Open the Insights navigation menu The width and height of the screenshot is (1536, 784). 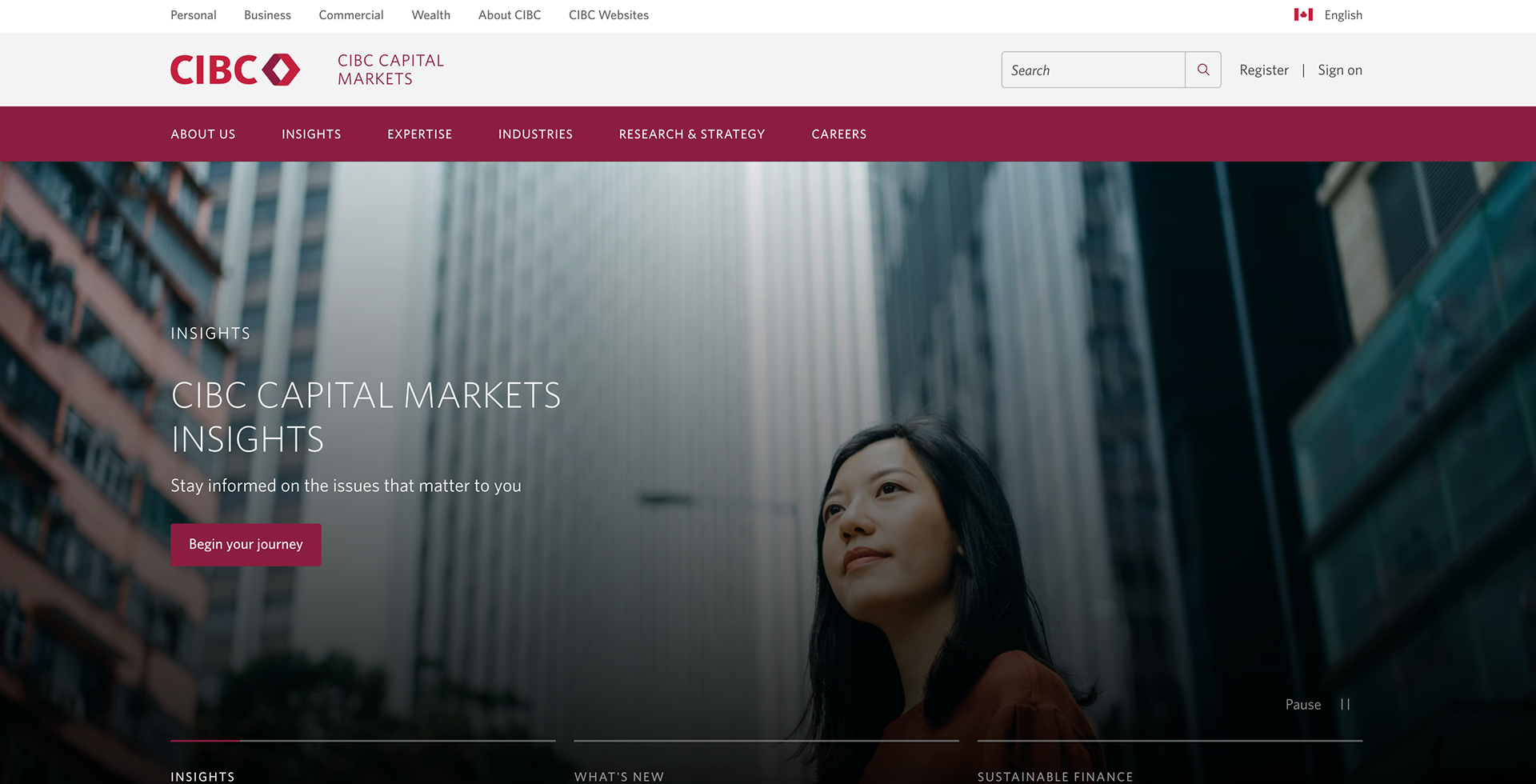pos(311,134)
